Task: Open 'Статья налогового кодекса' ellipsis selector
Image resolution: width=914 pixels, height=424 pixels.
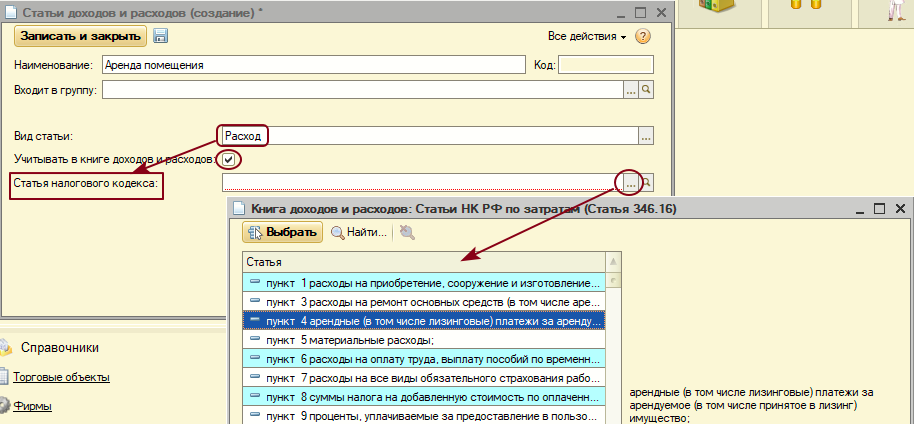Action: 630,183
